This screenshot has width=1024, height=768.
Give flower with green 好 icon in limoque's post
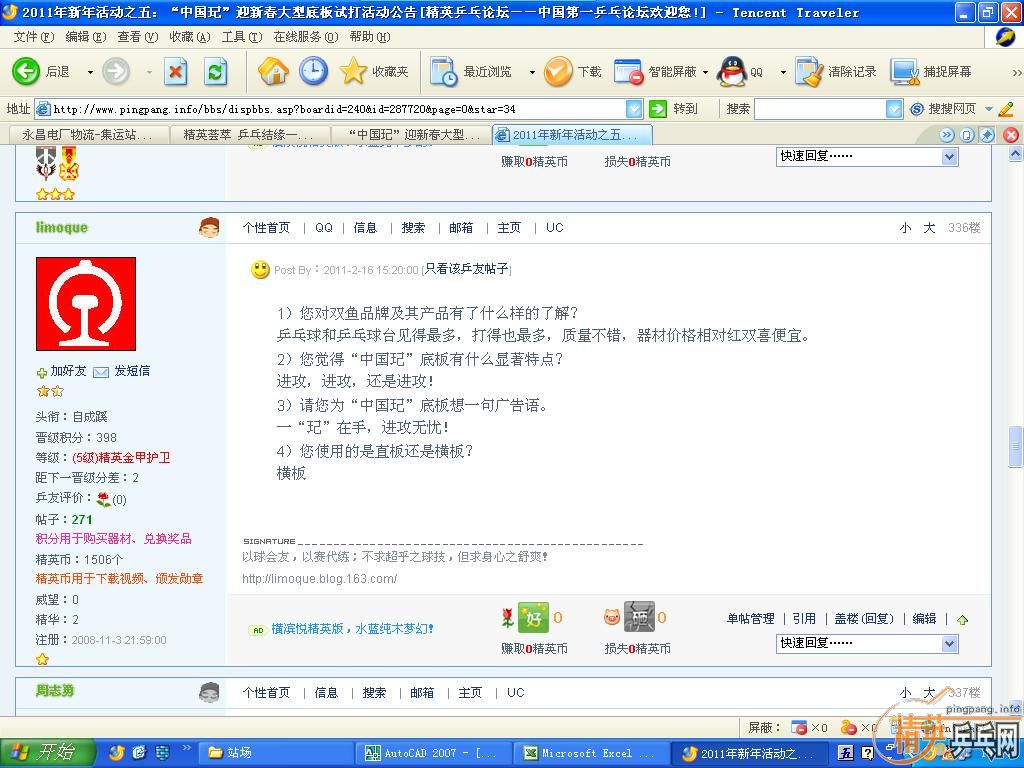533,617
